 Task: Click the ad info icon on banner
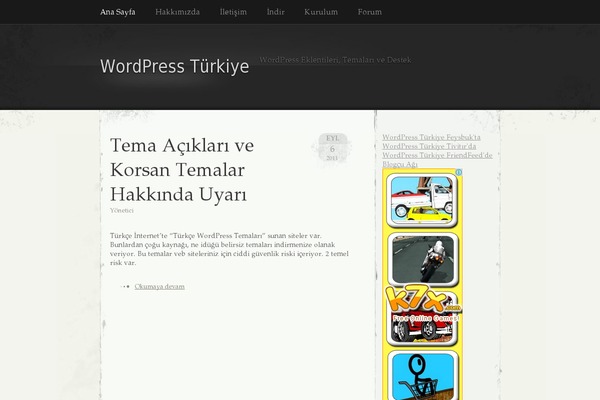458,172
